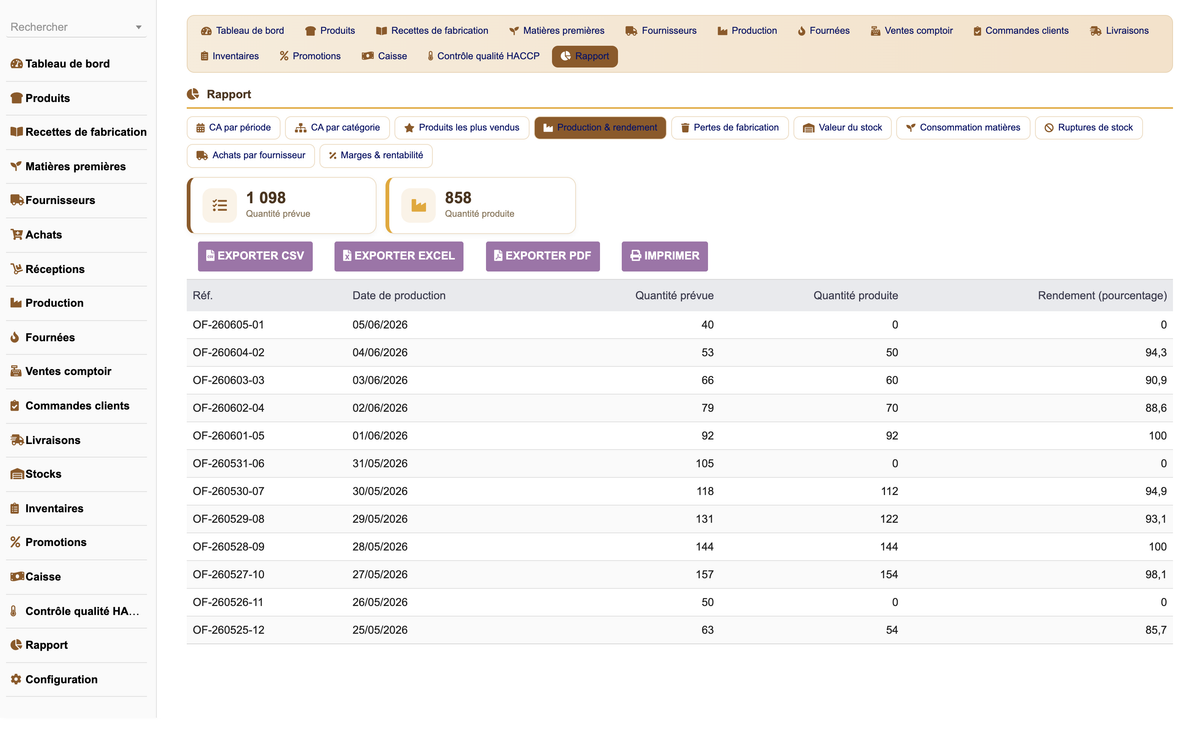Screen dimensions: 1200x741
Task: Open Produits in top navigation
Action: tap(330, 31)
